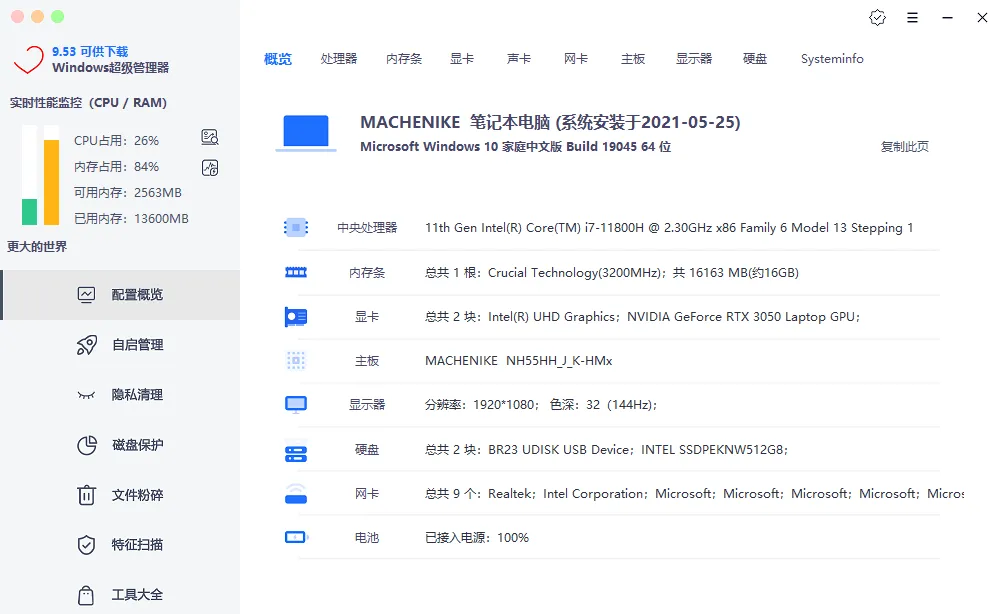Image resolution: width=999 pixels, height=614 pixels.
Task: Open 特征扫描 in the sidebar
Action: click(121, 545)
